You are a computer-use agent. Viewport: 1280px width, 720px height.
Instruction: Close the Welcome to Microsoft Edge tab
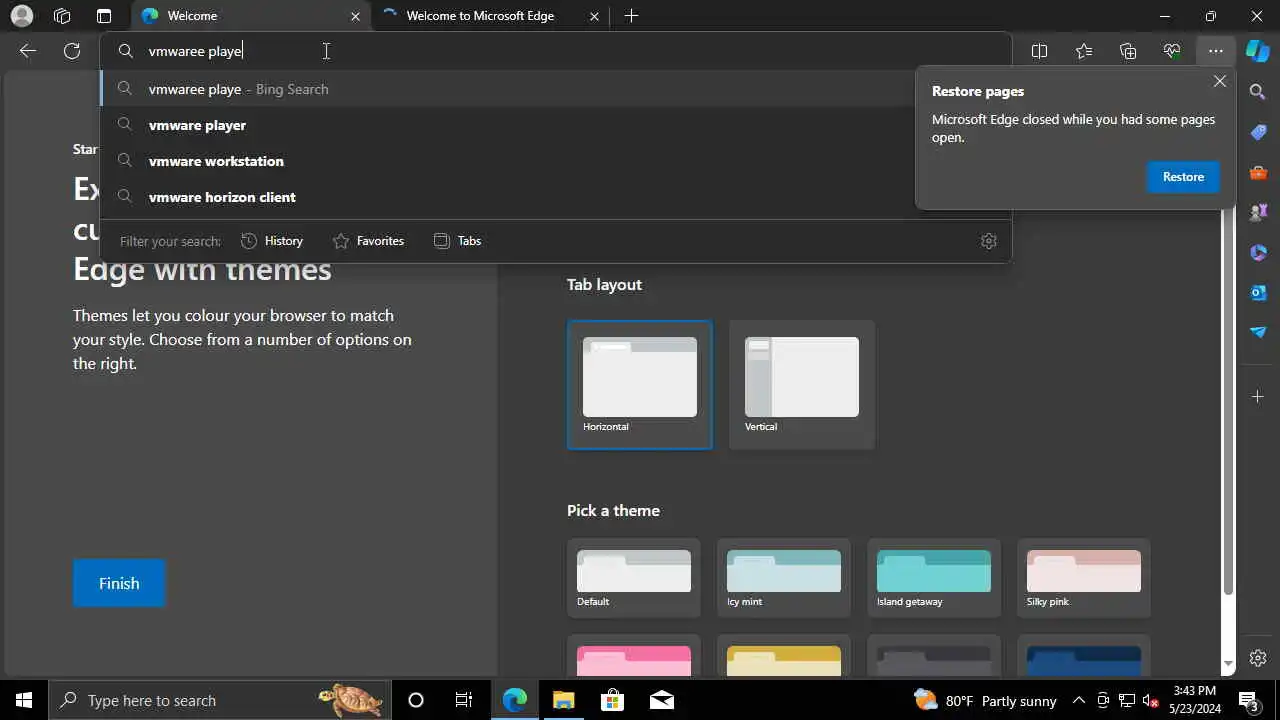pos(595,16)
